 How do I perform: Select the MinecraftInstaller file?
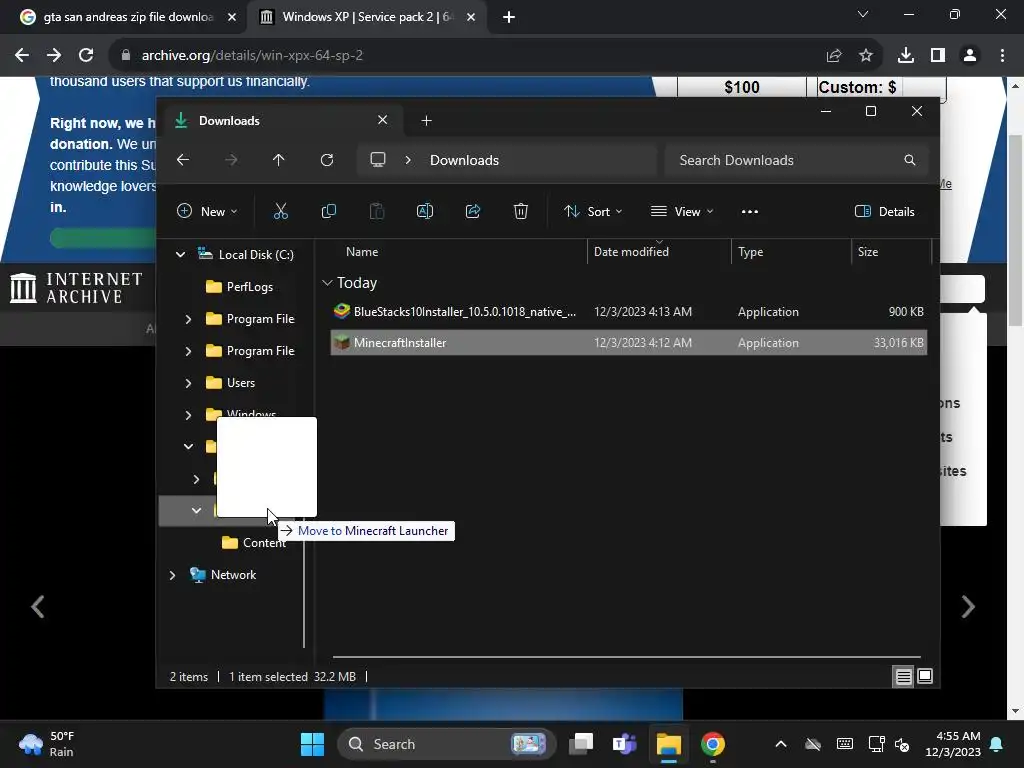[628, 343]
